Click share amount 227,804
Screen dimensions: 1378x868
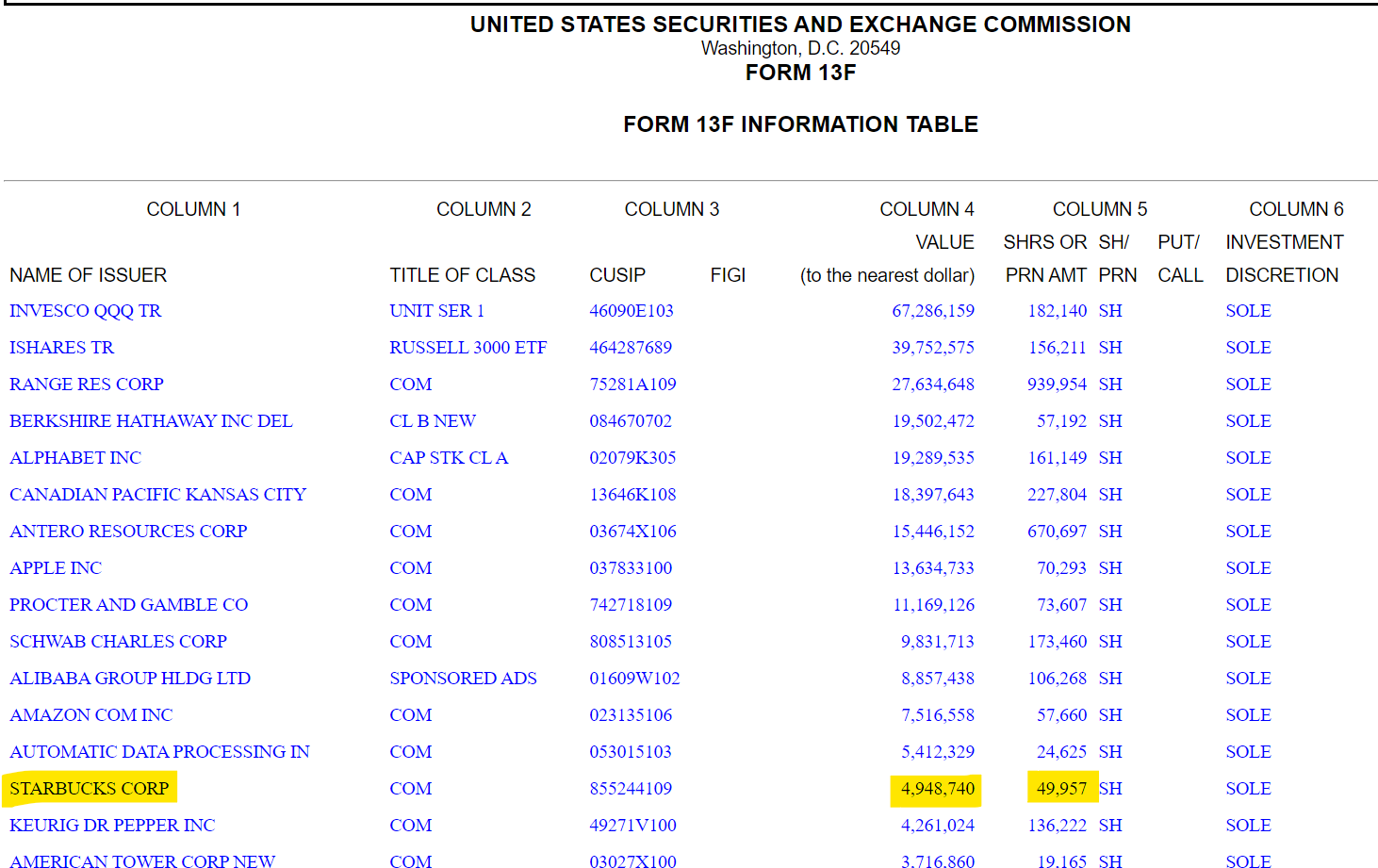tap(1058, 495)
